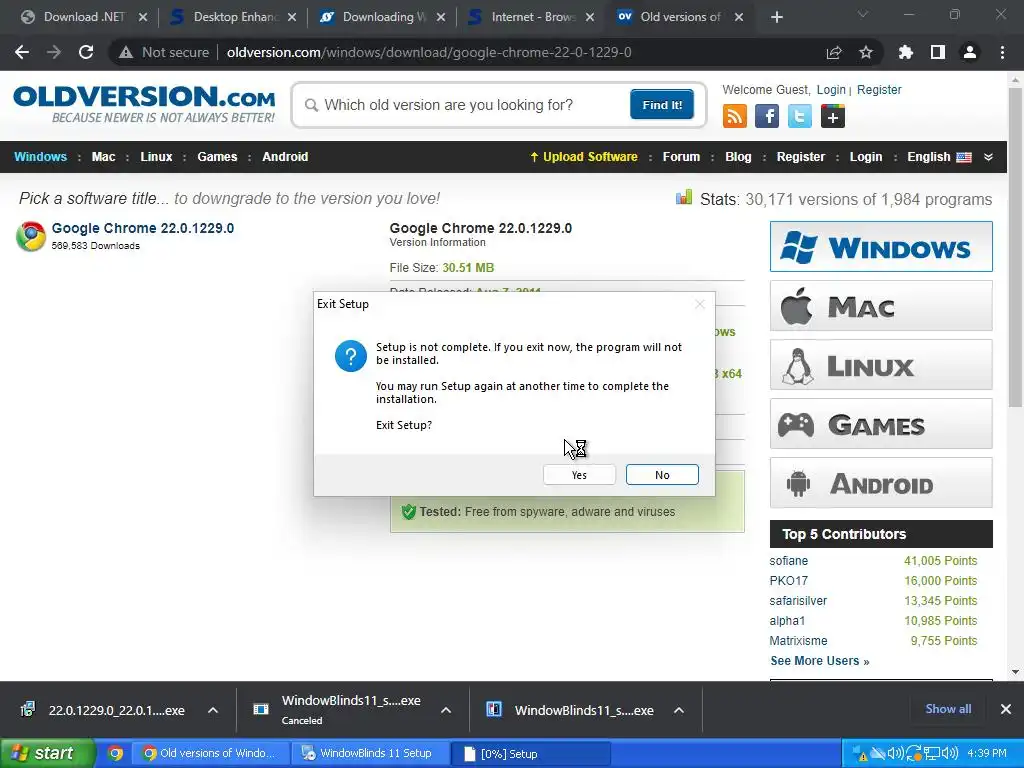Image resolution: width=1024 pixels, height=768 pixels.
Task: Click See More Users link
Action: (x=820, y=661)
